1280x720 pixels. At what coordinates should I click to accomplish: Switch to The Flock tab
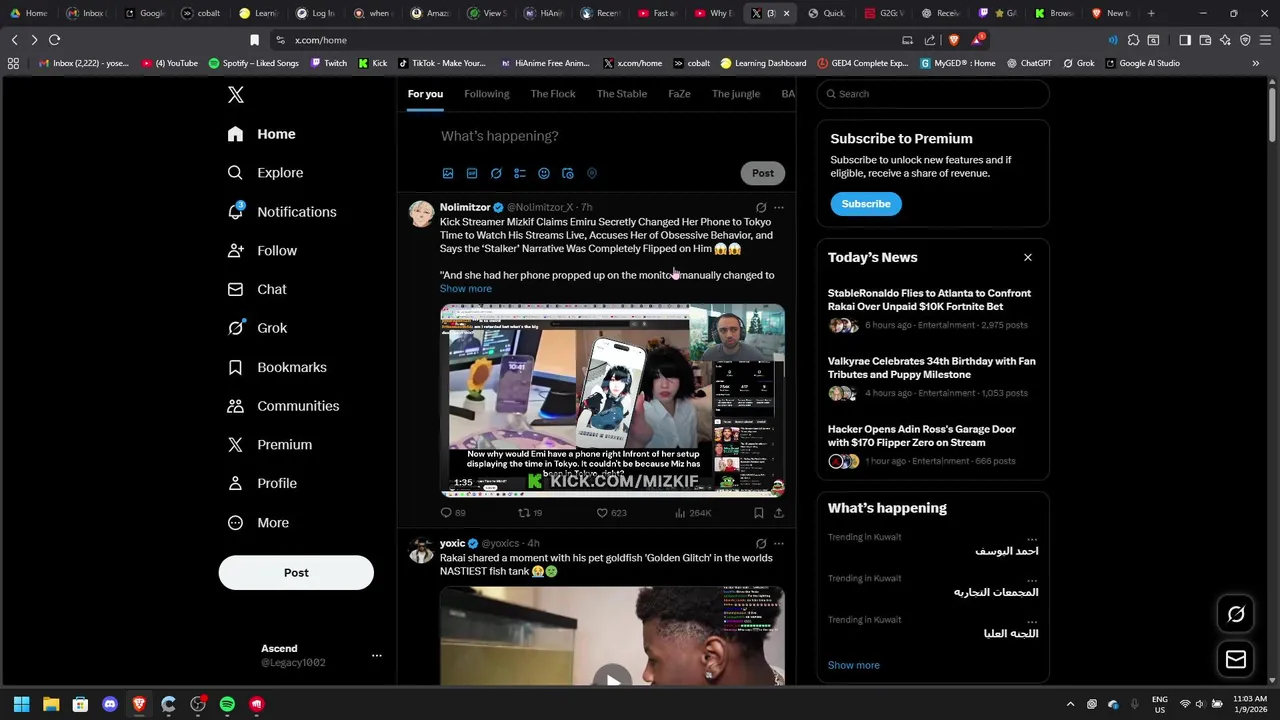click(553, 94)
